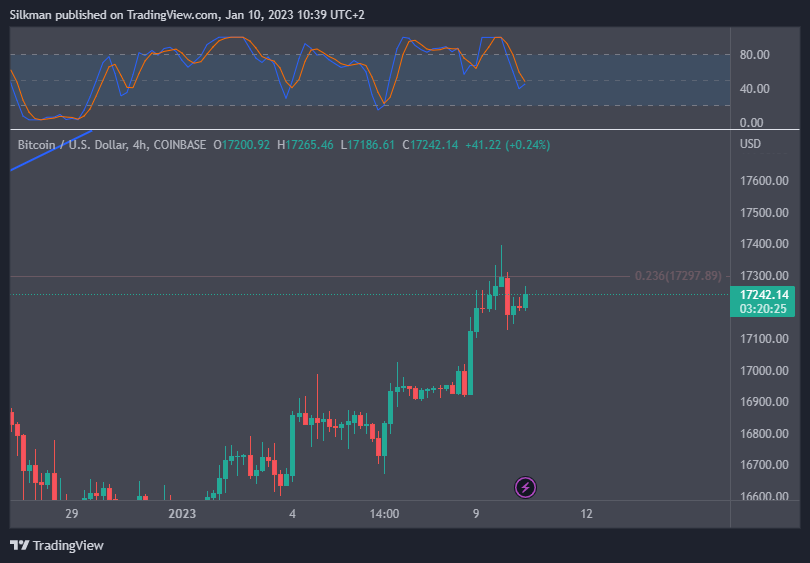The height and width of the screenshot is (563, 810).
Task: Click the 17500.00 price axis label
Action: (x=764, y=212)
